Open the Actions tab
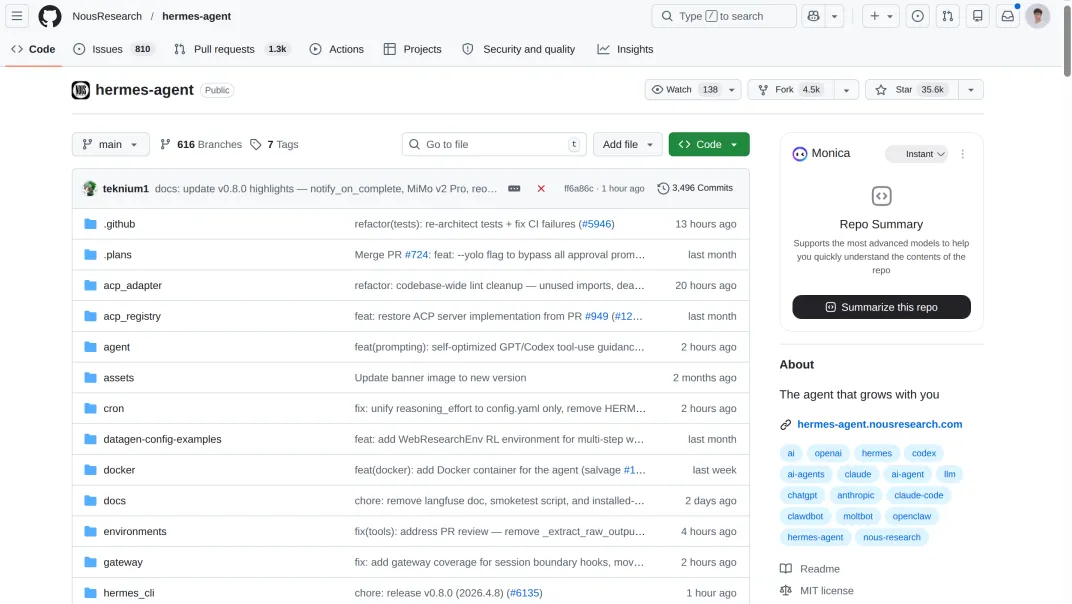The image size is (1072, 604). [336, 49]
